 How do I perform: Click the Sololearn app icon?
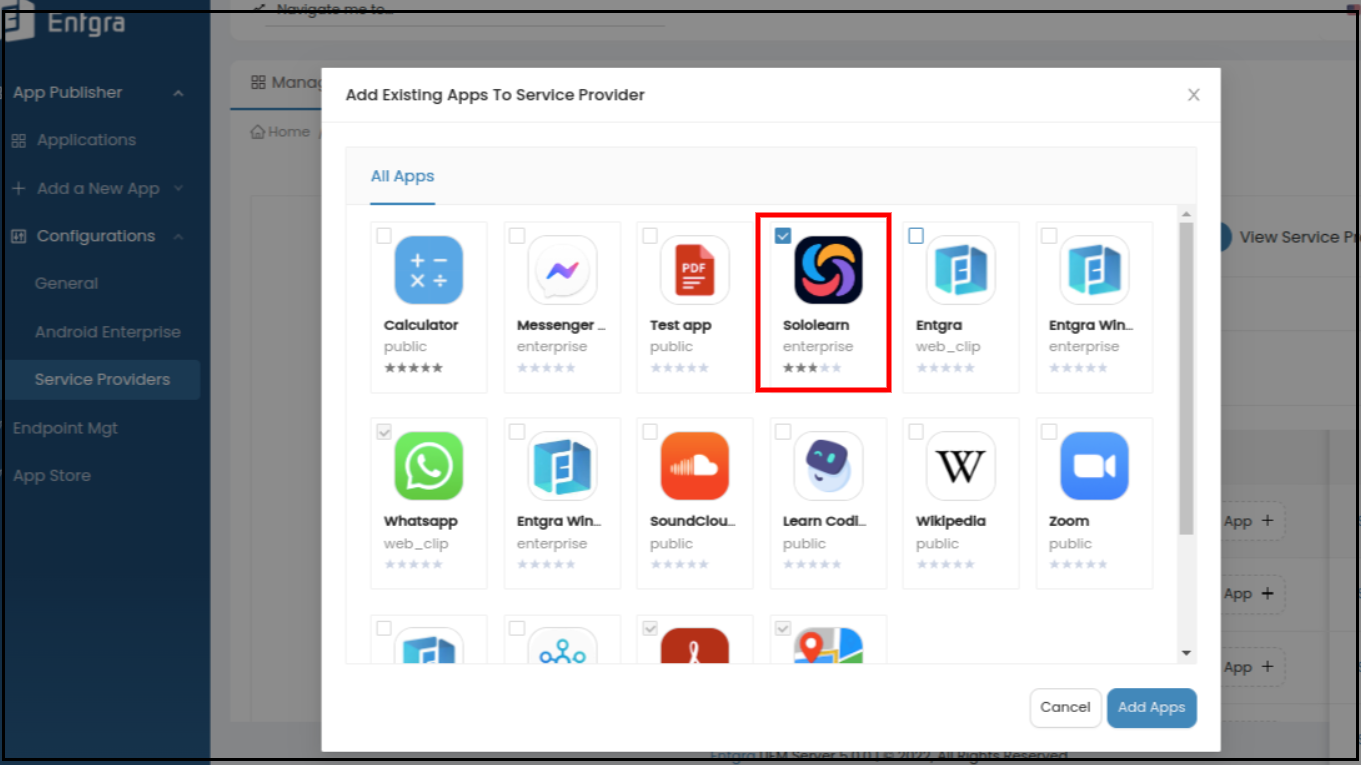pos(828,270)
